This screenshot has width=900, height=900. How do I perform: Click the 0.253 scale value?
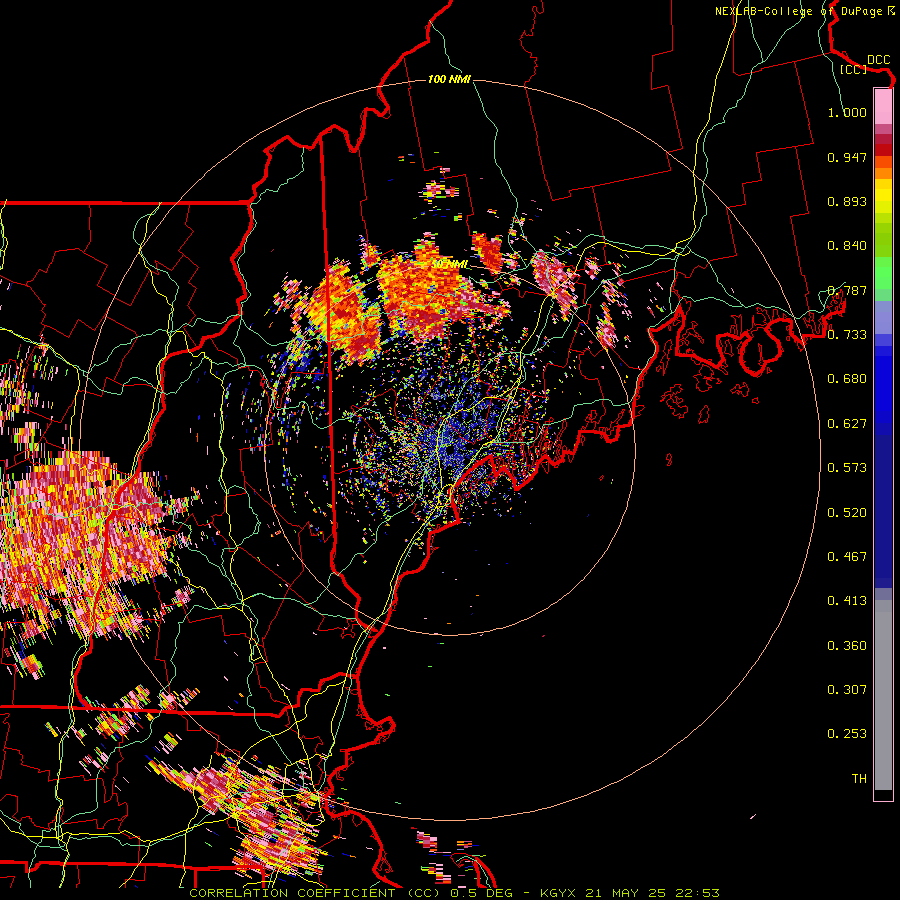click(847, 734)
